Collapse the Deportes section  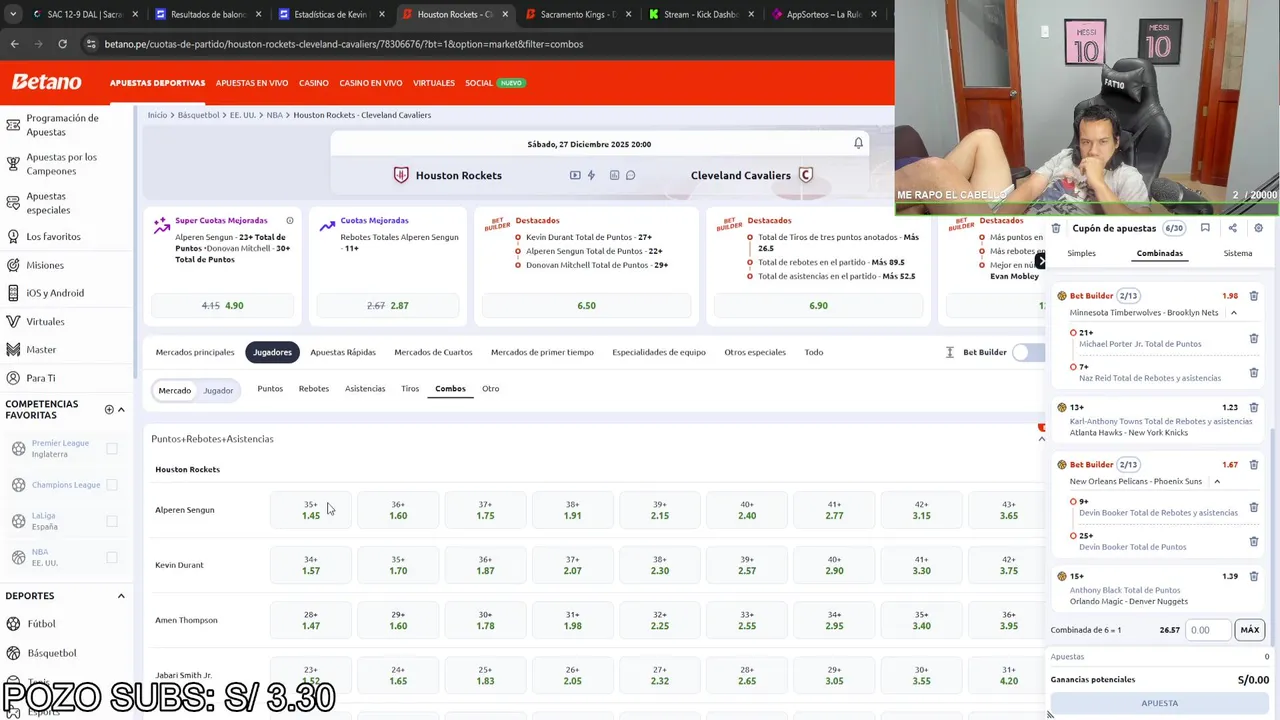pyautogui.click(x=121, y=596)
